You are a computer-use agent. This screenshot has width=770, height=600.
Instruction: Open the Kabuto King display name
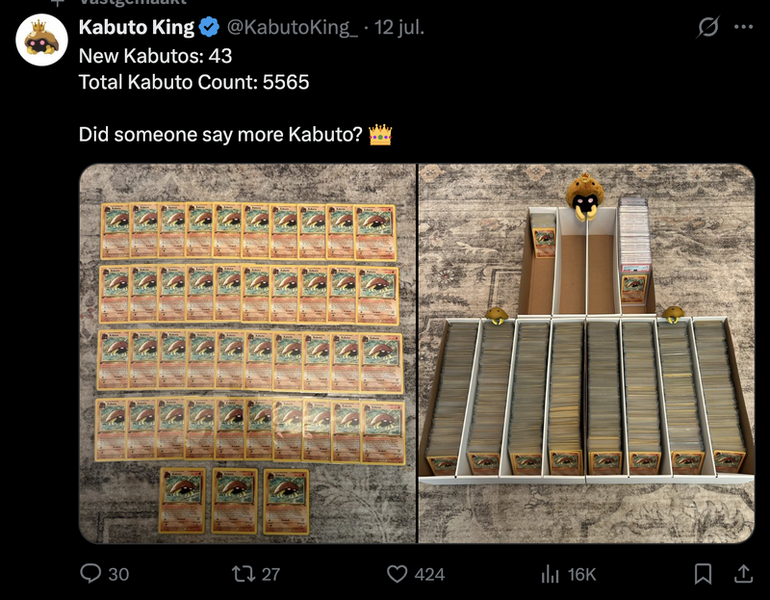pyautogui.click(x=137, y=27)
